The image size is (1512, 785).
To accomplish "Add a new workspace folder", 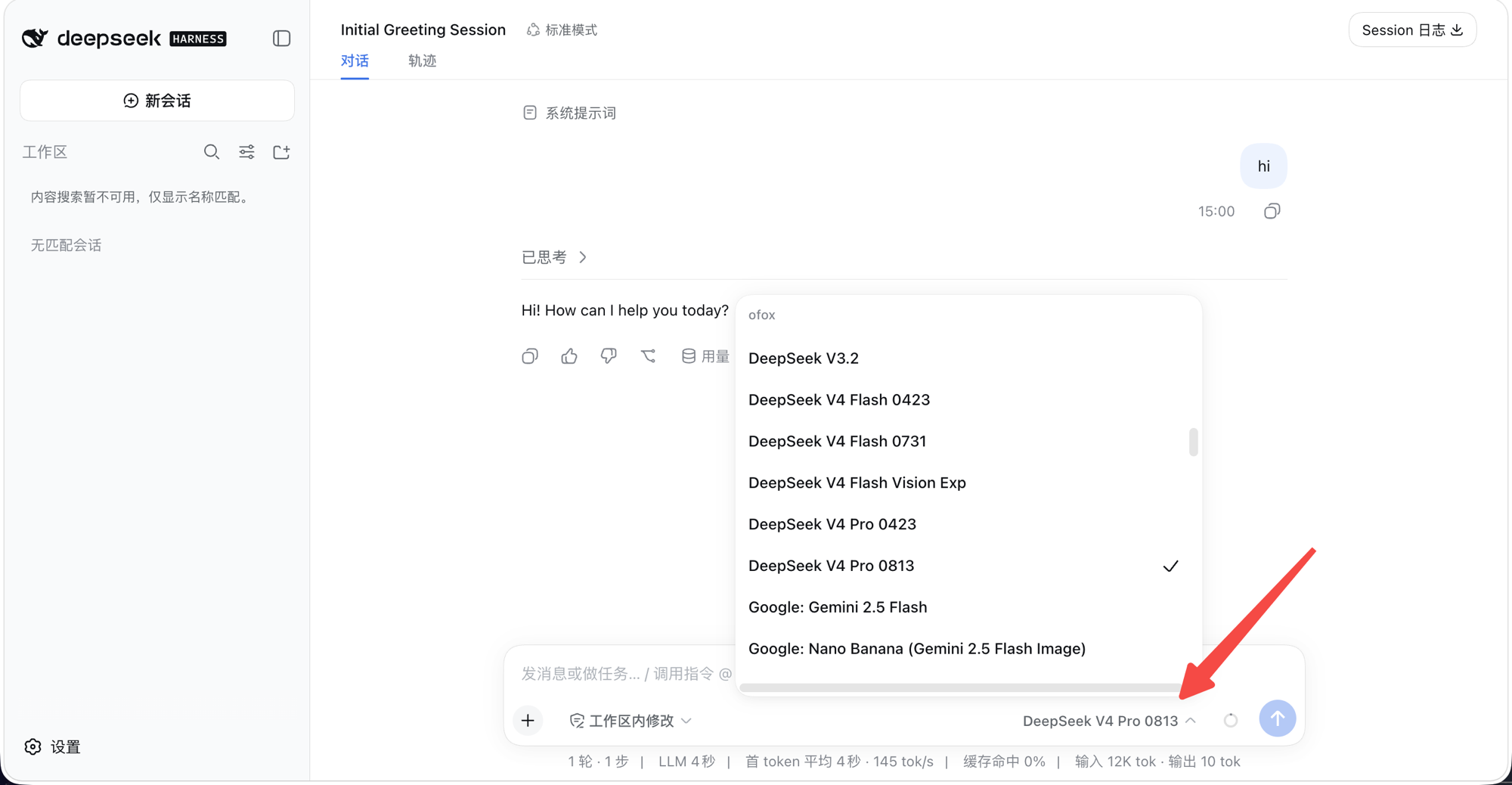I will [x=281, y=152].
